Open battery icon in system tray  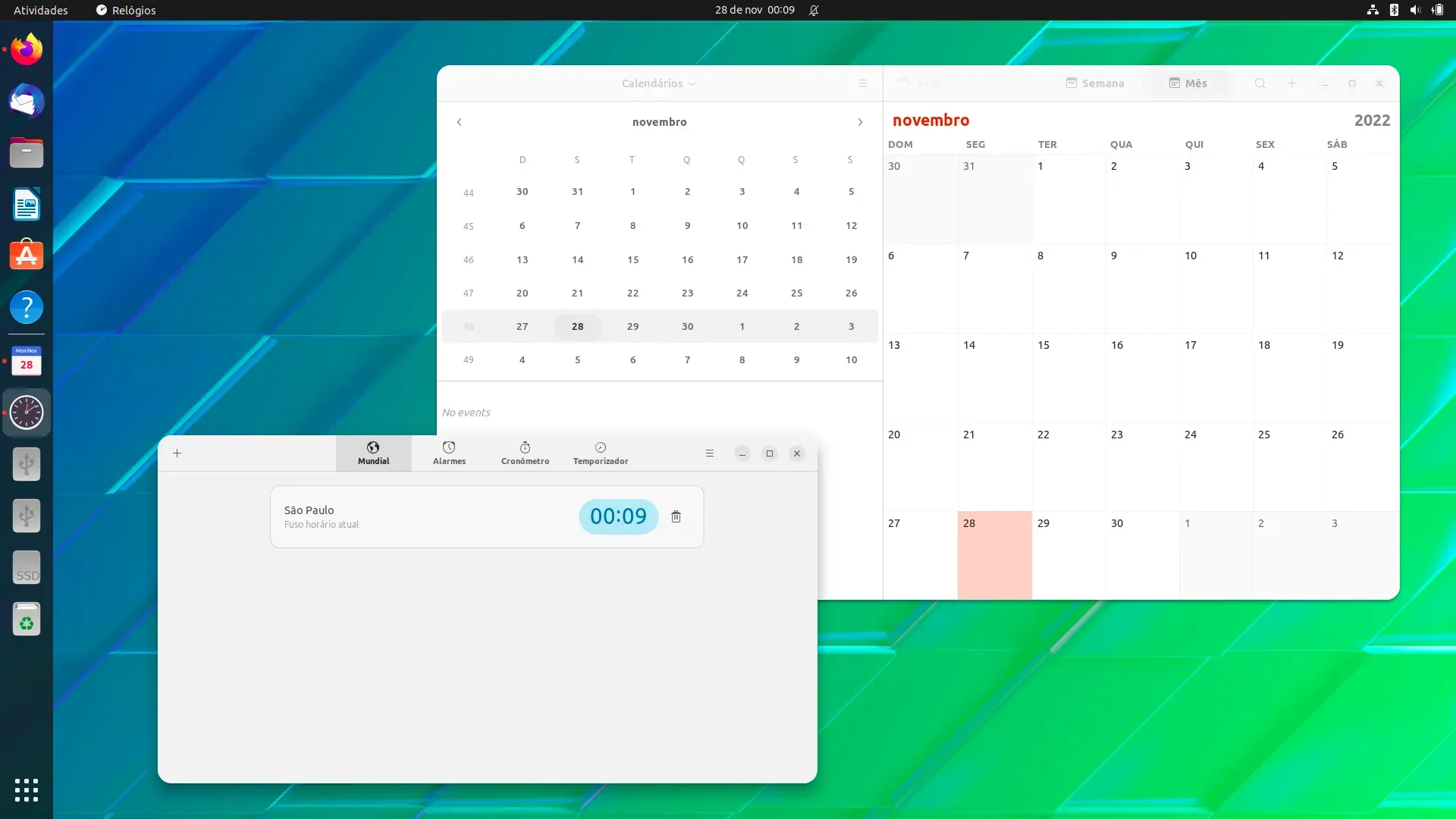pos(1438,10)
